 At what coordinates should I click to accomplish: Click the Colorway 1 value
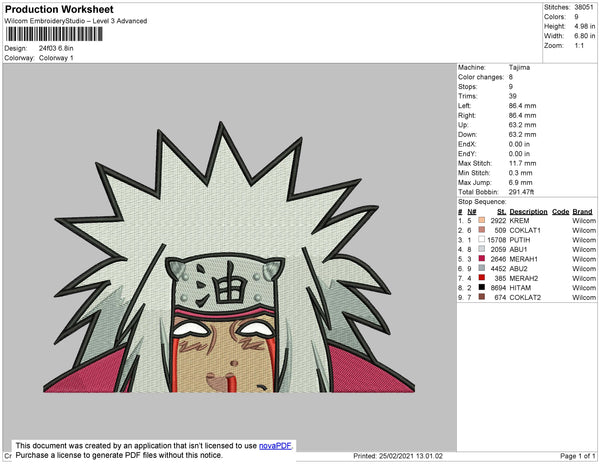56,58
